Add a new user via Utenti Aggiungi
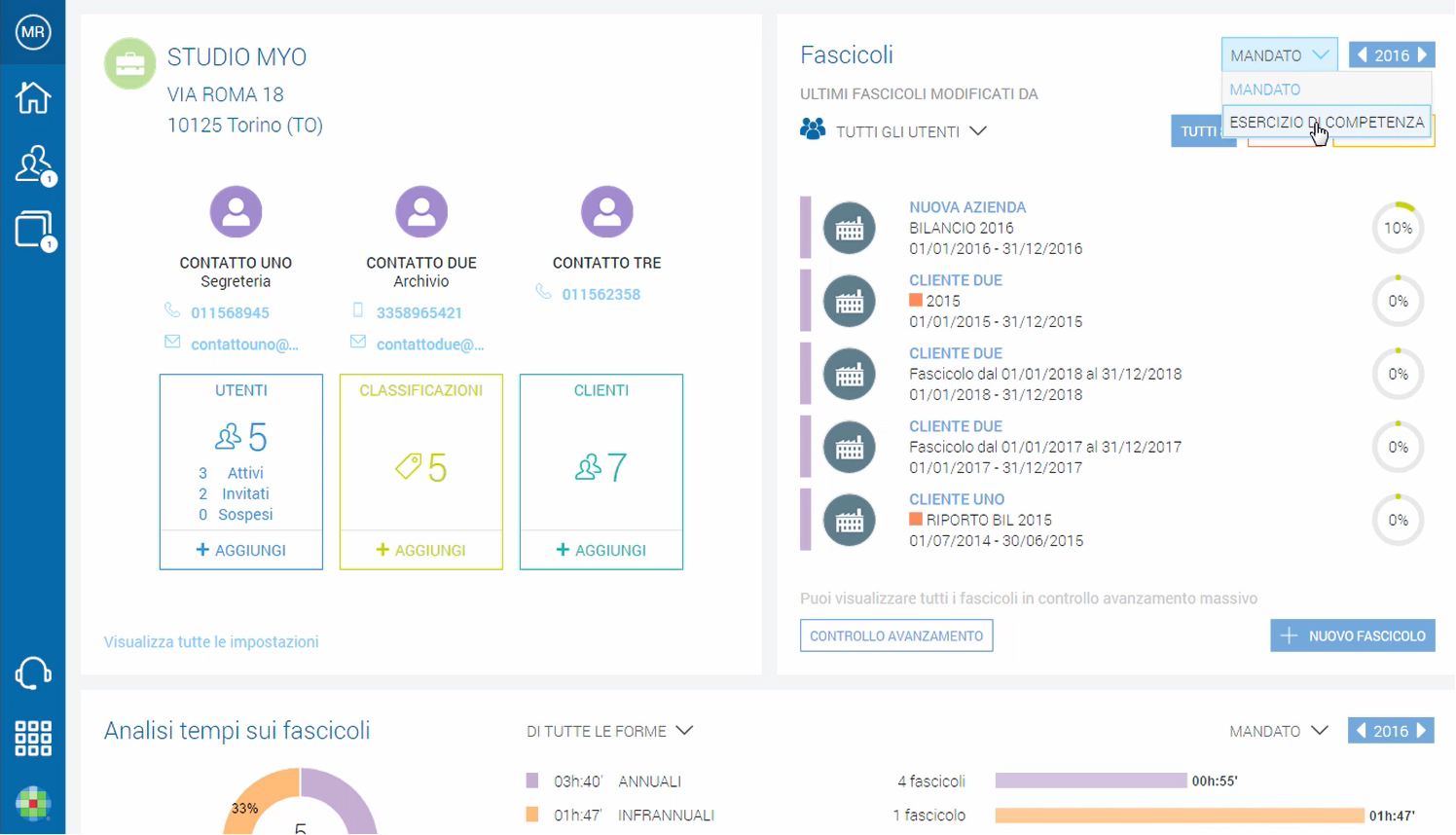Image resolution: width=1456 pixels, height=835 pixels. [x=240, y=550]
